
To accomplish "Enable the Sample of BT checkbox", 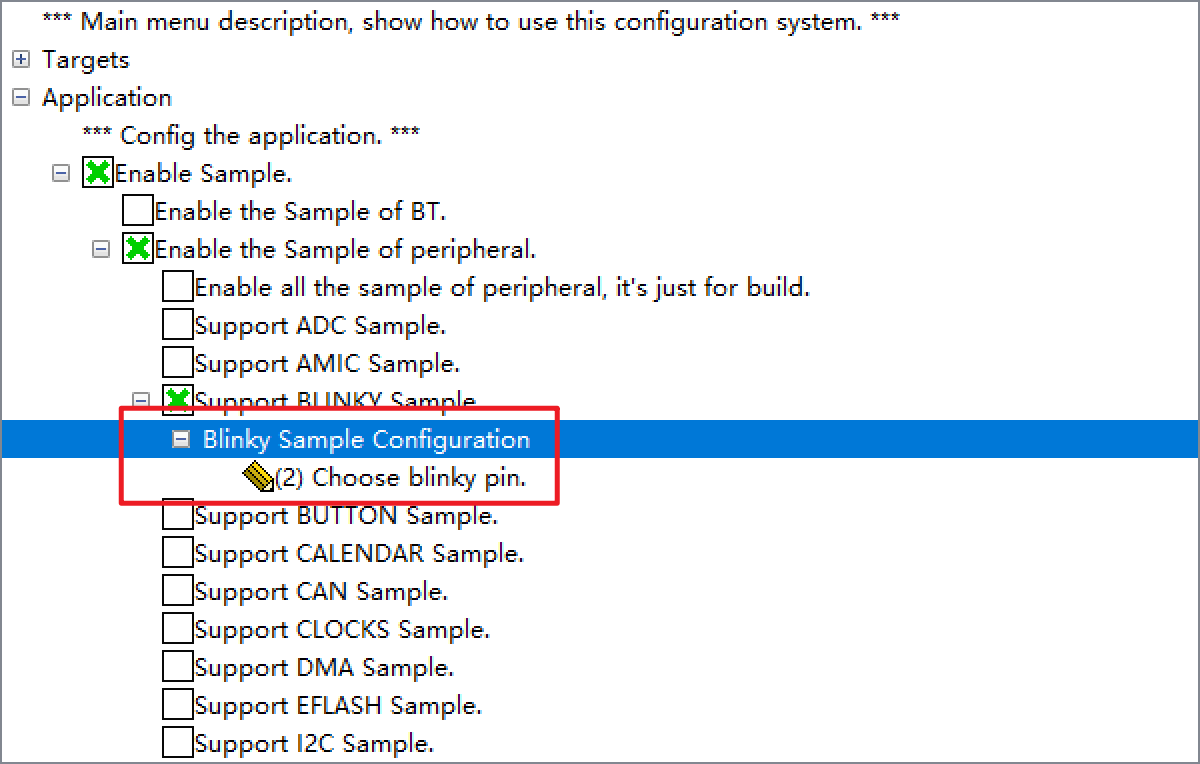I will click(x=137, y=212).
